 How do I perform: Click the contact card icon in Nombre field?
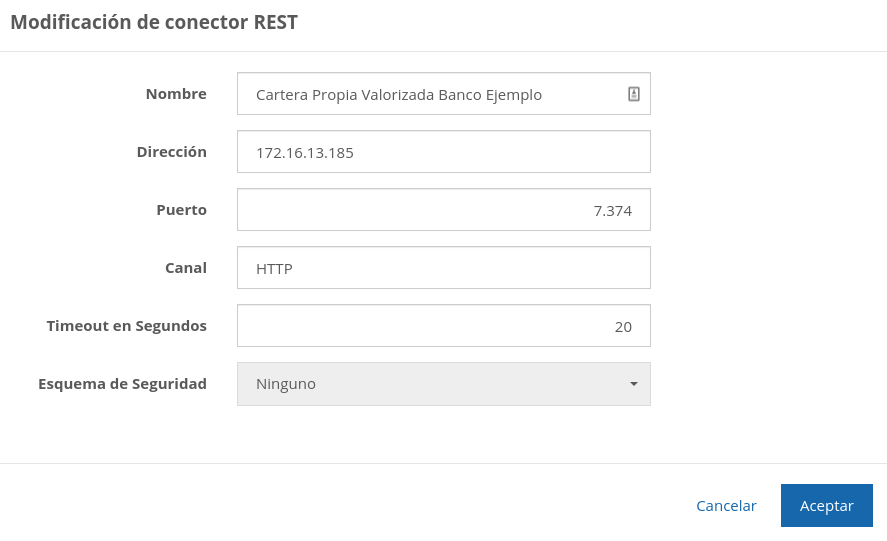633,94
